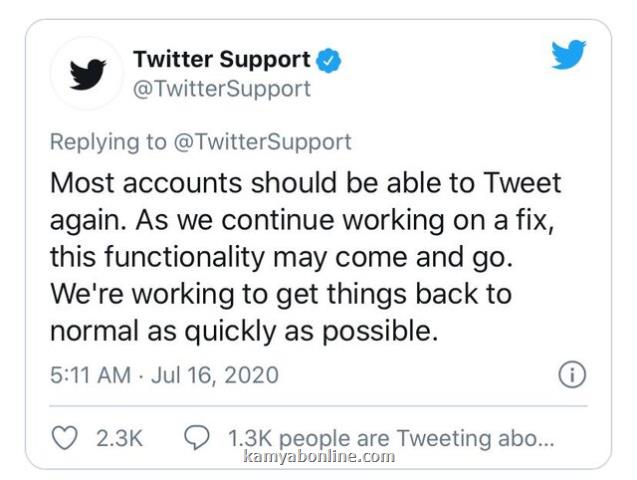Screen dimensions: 637x480
Task: Click the 'Replying to' label text
Action: tap(108, 142)
